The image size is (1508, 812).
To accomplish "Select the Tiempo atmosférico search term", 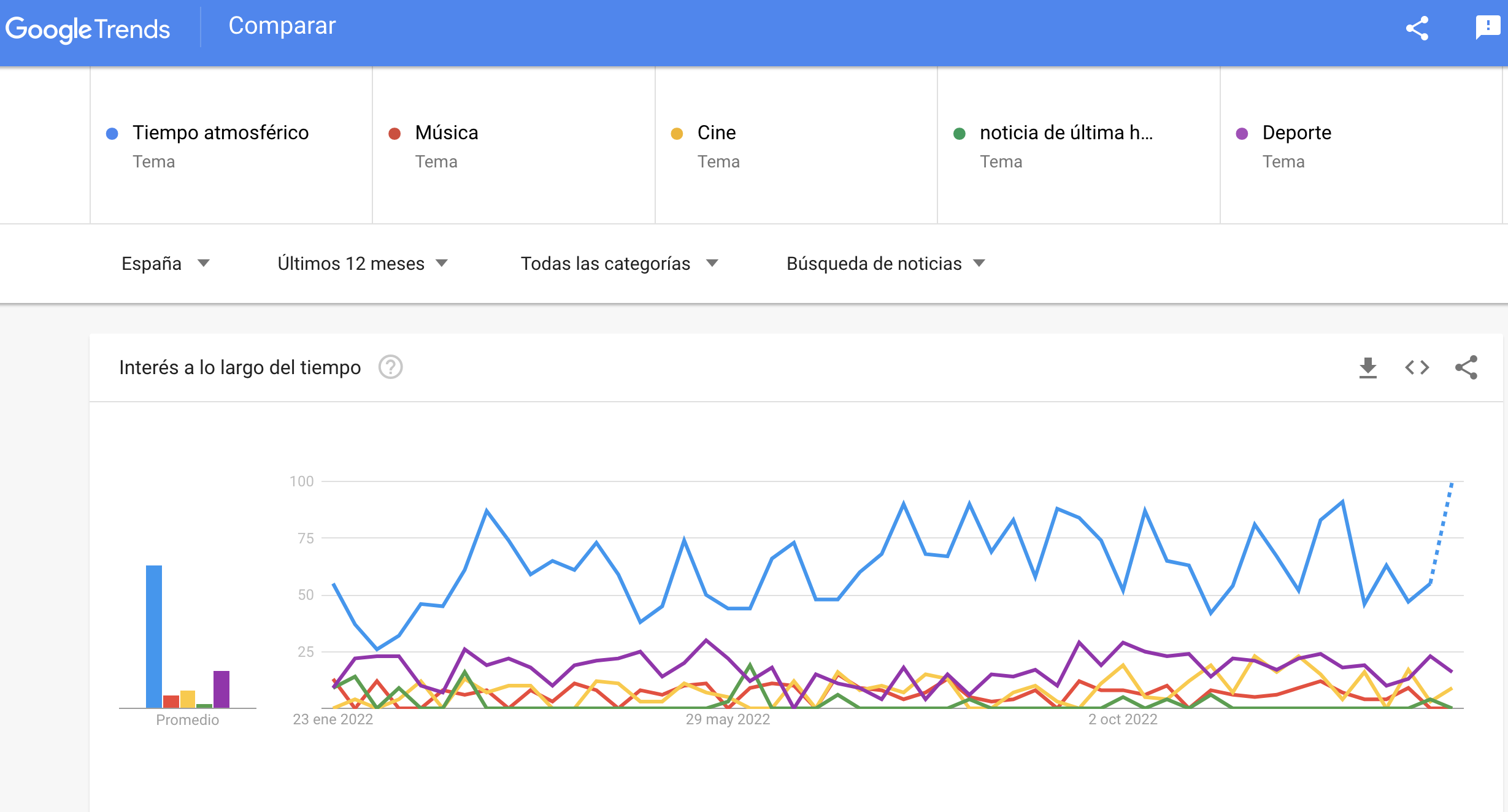I will 220,133.
